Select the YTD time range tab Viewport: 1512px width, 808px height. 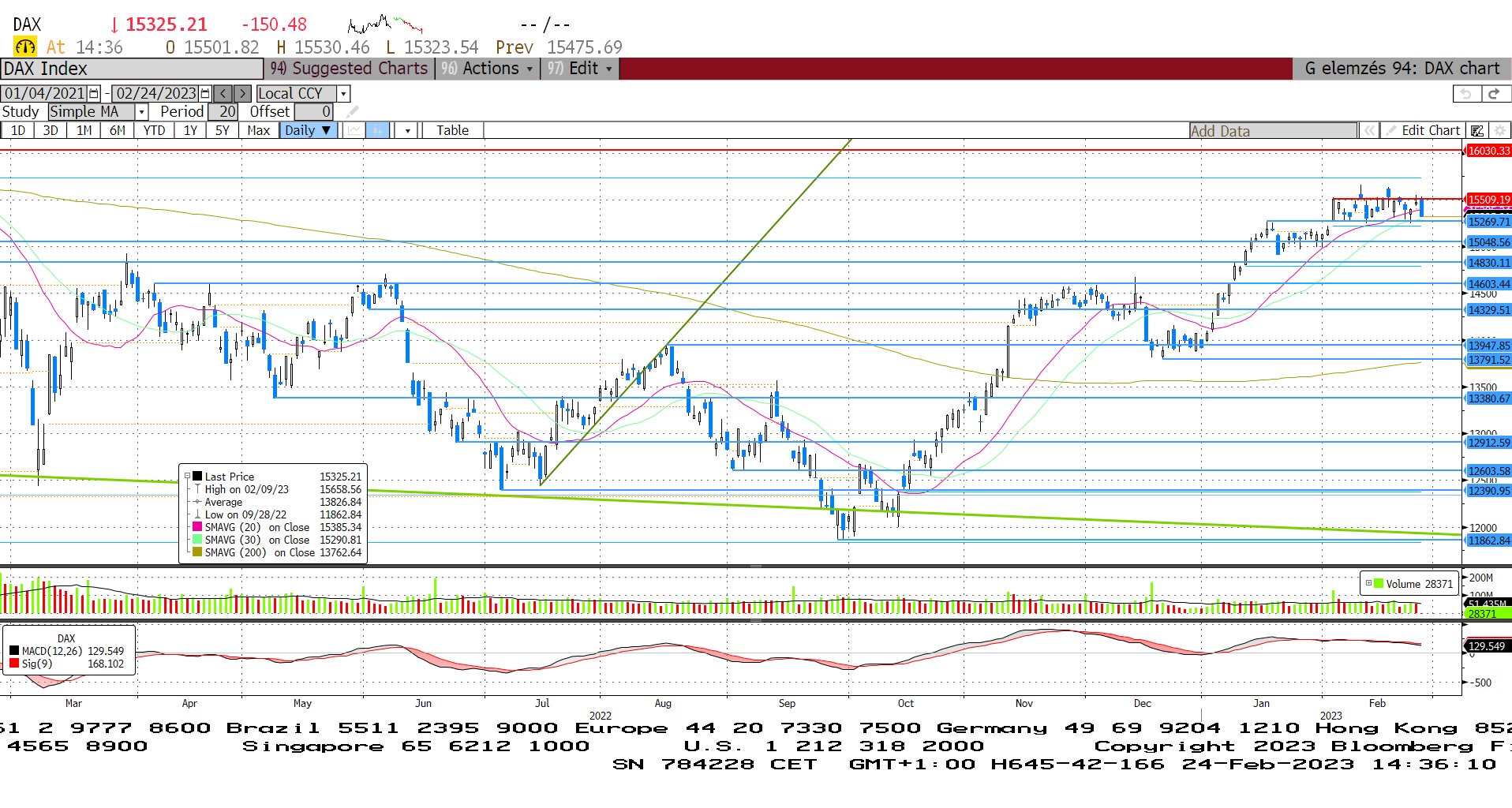pyautogui.click(x=154, y=130)
